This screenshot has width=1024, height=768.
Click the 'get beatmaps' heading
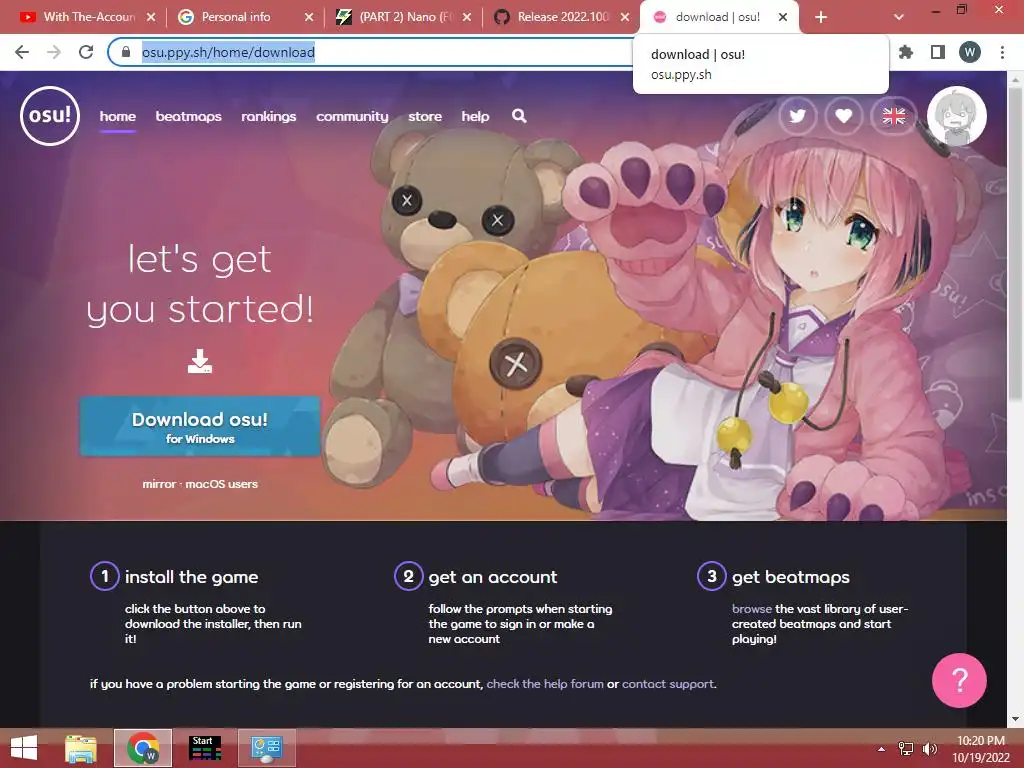click(791, 577)
